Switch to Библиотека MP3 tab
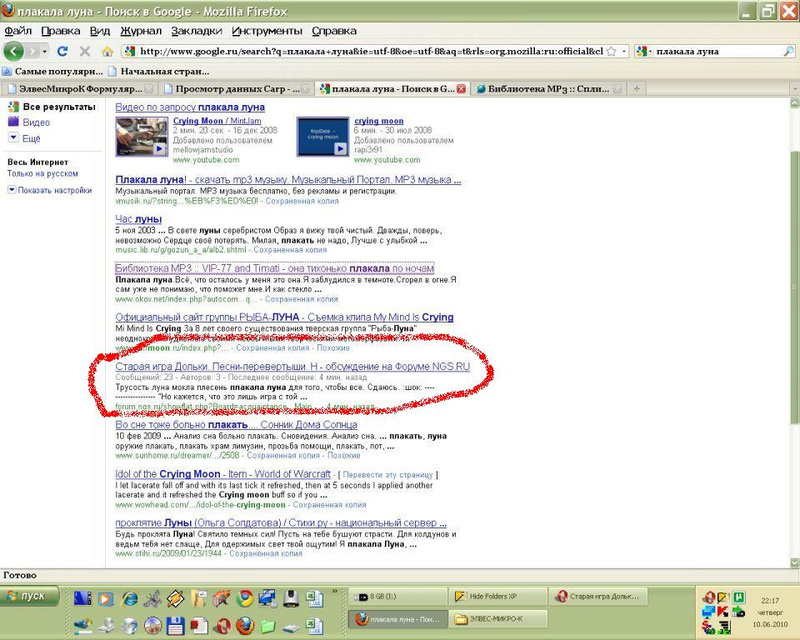Viewport: 800px width, 640px height. pyautogui.click(x=548, y=88)
